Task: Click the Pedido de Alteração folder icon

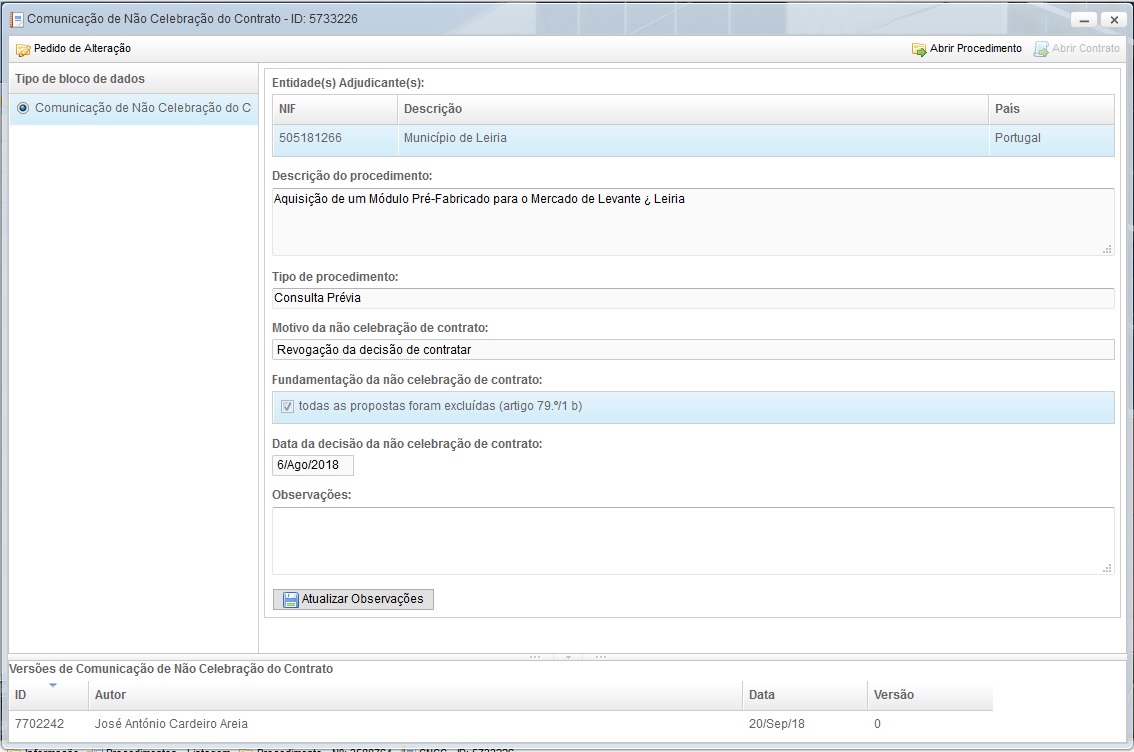Action: (x=23, y=49)
